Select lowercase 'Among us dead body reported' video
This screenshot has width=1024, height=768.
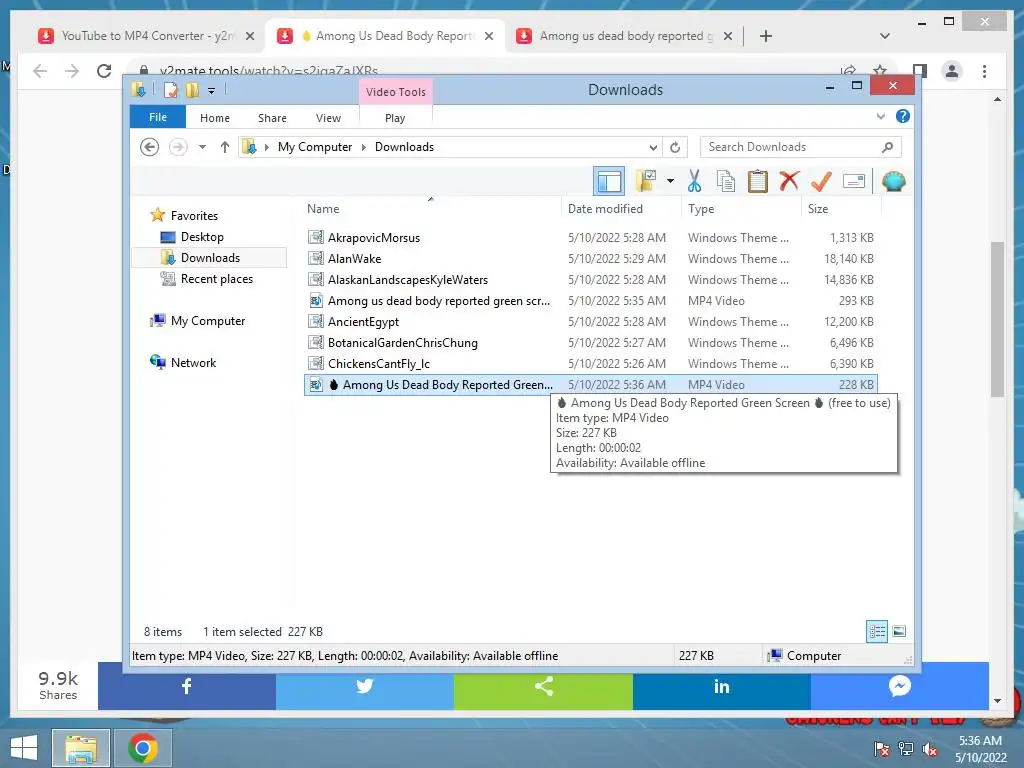coord(590,300)
